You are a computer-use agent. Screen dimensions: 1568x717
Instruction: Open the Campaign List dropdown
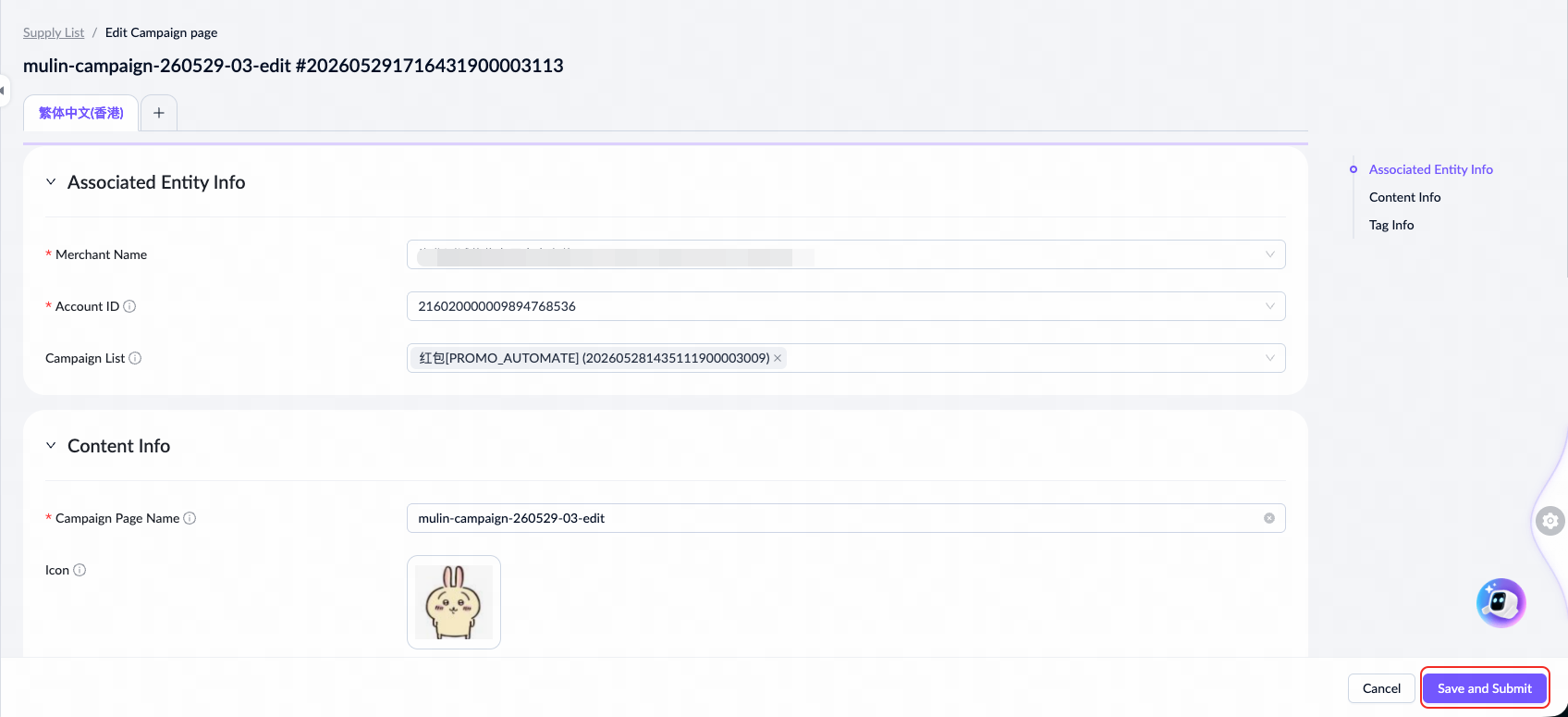(846, 358)
